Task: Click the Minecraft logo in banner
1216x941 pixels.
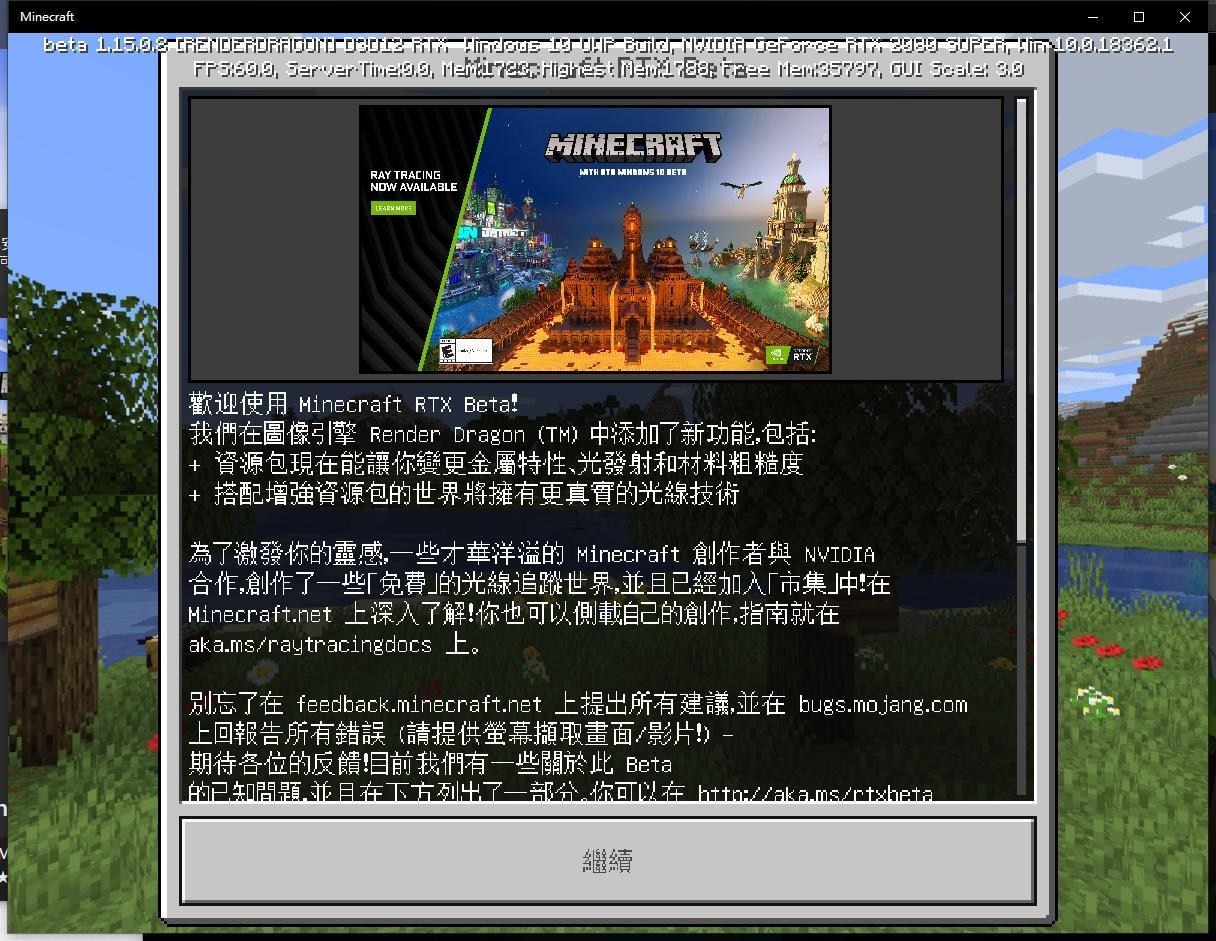Action: point(633,147)
